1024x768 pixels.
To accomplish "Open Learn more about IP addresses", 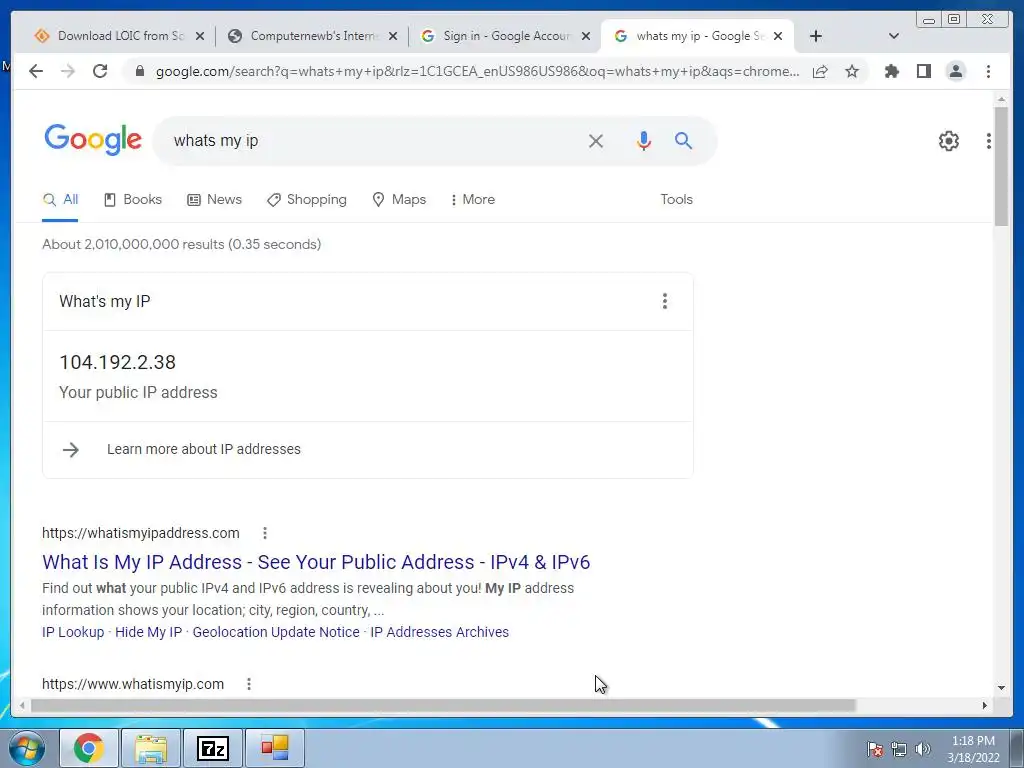I will (204, 449).
